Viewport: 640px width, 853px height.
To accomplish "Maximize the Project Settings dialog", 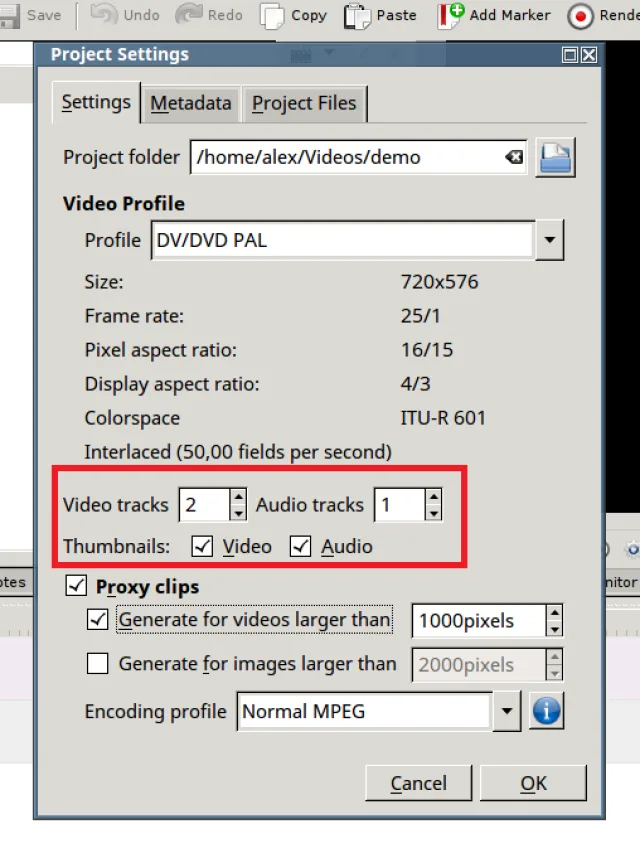I will 570,55.
